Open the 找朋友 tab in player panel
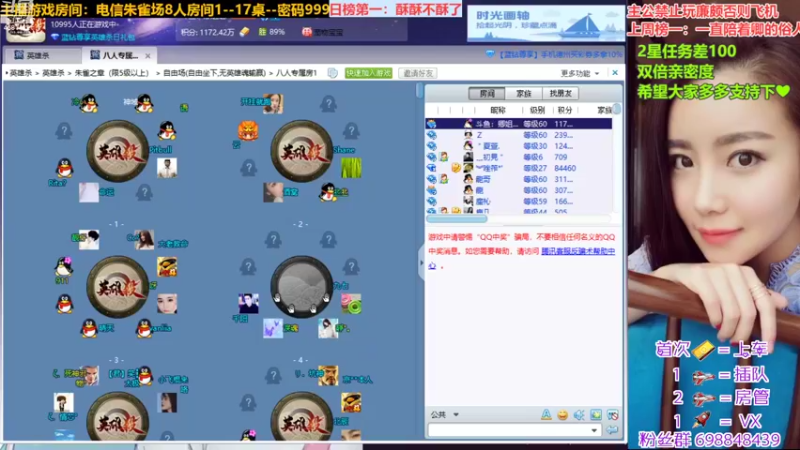This screenshot has width=800, height=450. point(560,93)
